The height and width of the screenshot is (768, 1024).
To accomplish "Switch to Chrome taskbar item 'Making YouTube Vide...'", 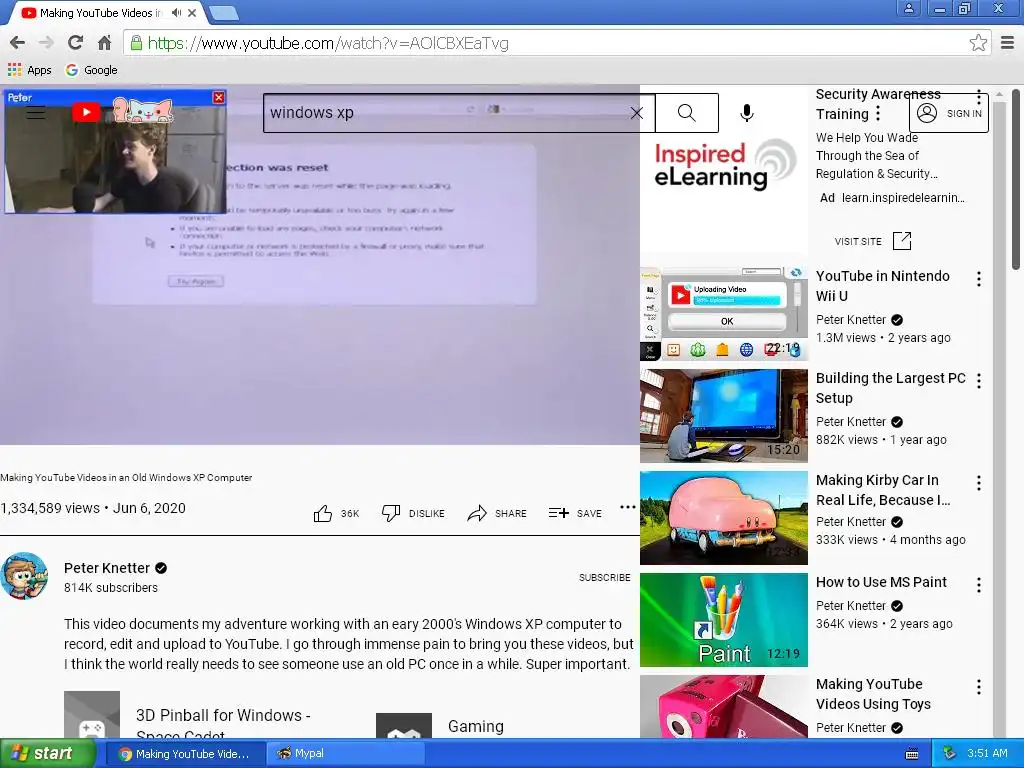I will (184, 754).
